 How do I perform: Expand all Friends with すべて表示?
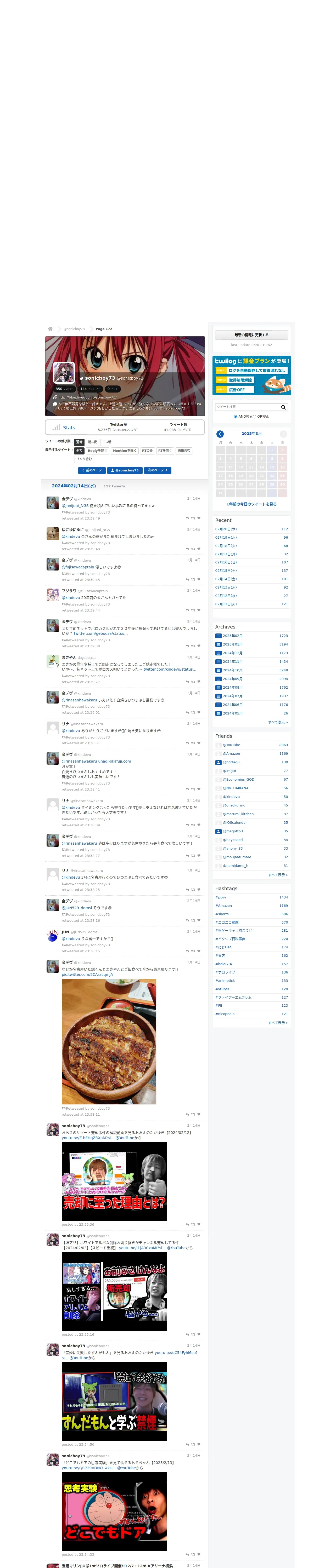(x=278, y=875)
